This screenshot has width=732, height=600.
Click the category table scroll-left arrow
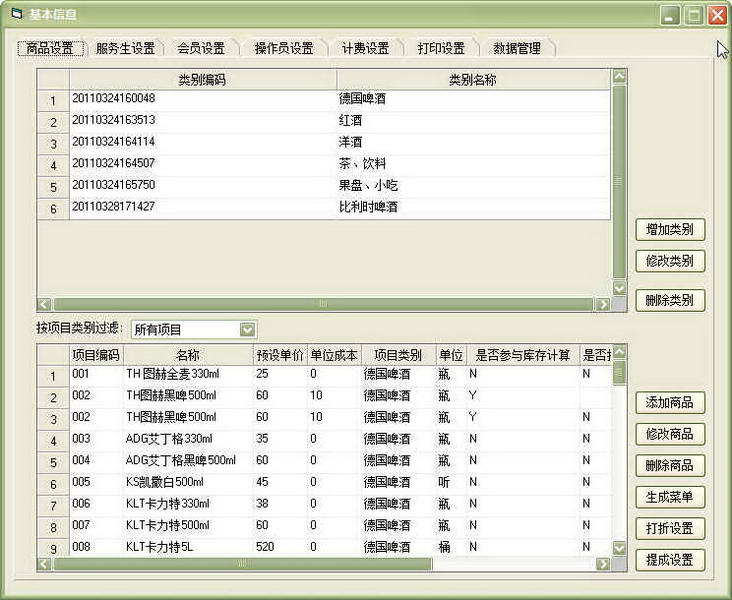tap(44, 304)
